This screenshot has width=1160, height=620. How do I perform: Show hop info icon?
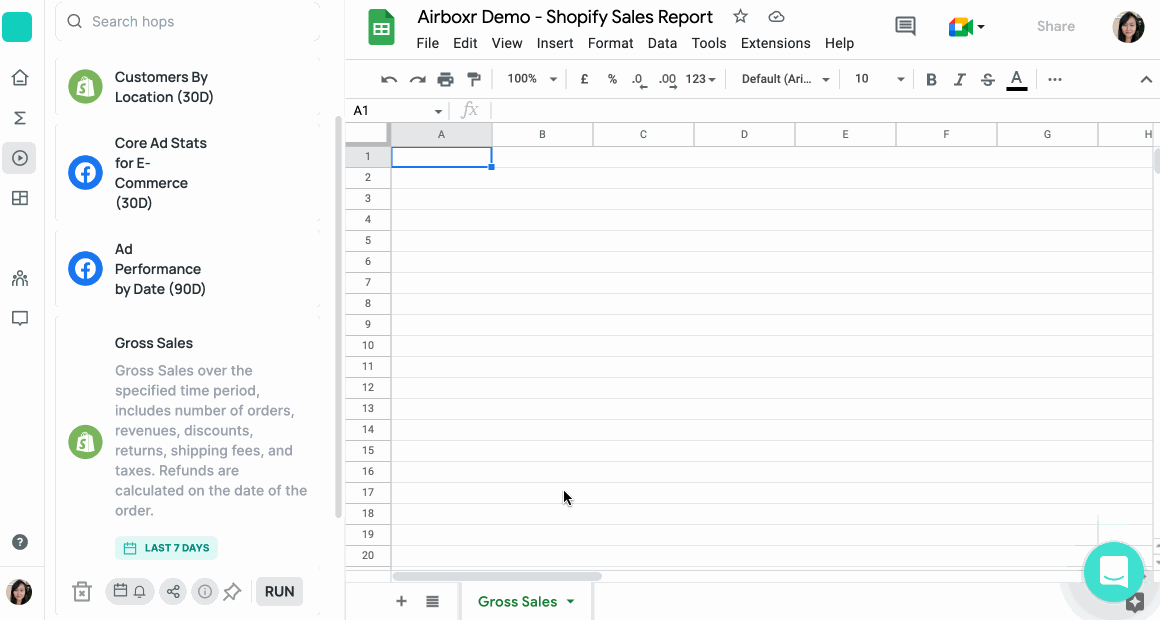coord(205,591)
